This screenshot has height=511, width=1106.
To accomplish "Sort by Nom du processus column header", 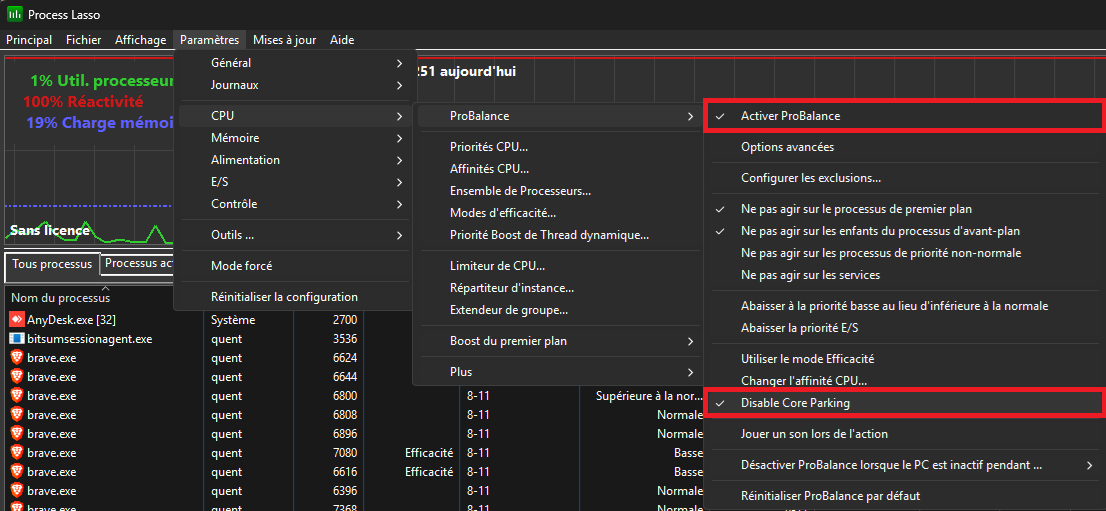I will click(x=60, y=298).
